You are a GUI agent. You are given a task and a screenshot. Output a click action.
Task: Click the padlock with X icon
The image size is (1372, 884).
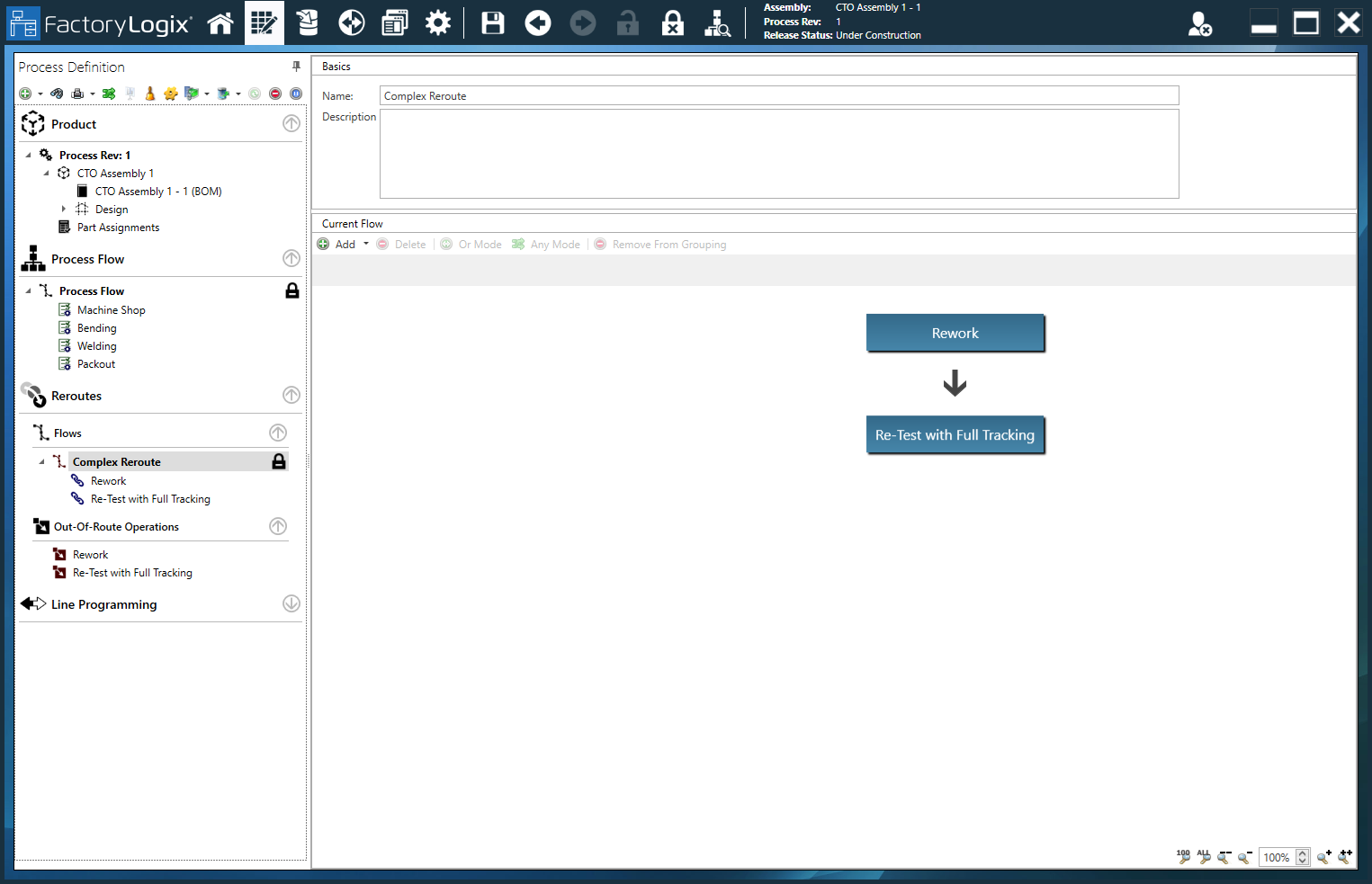click(672, 23)
